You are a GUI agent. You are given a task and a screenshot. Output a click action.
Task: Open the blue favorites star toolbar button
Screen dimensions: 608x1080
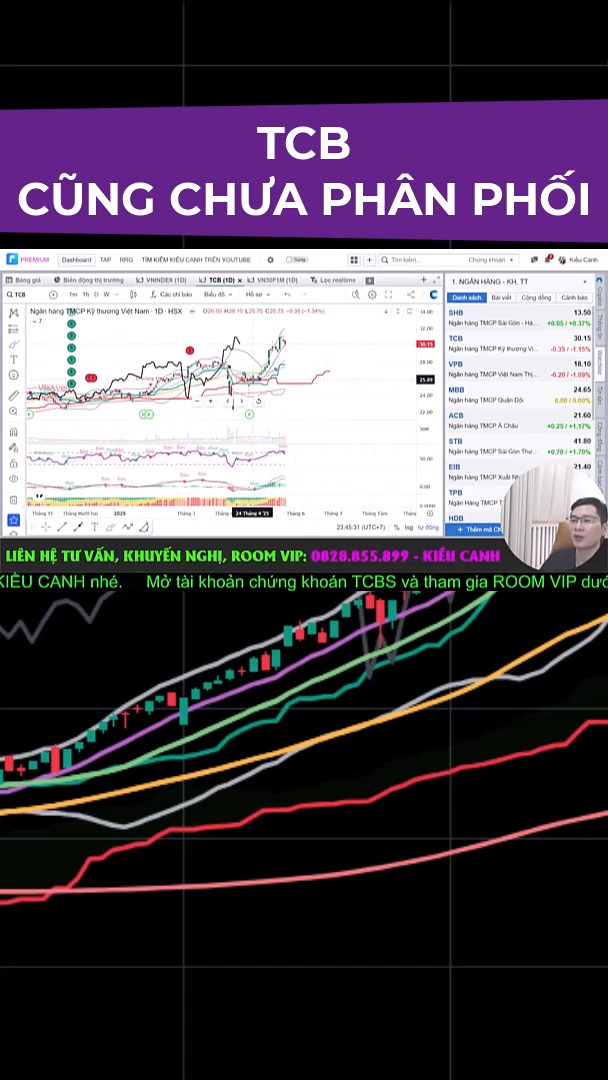[x=13, y=519]
